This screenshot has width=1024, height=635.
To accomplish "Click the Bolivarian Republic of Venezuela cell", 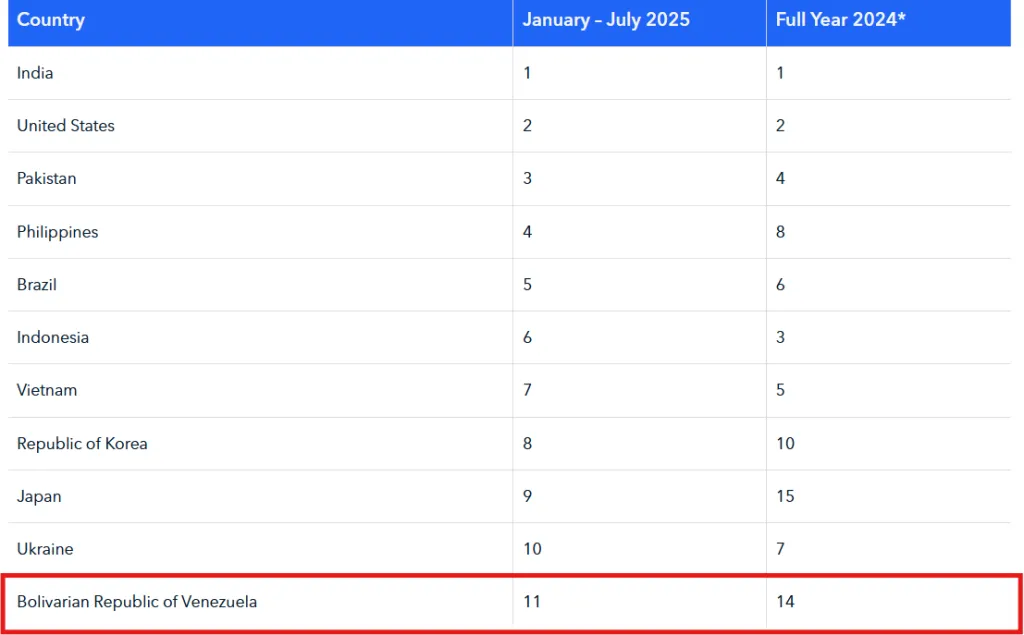I will 137,602.
